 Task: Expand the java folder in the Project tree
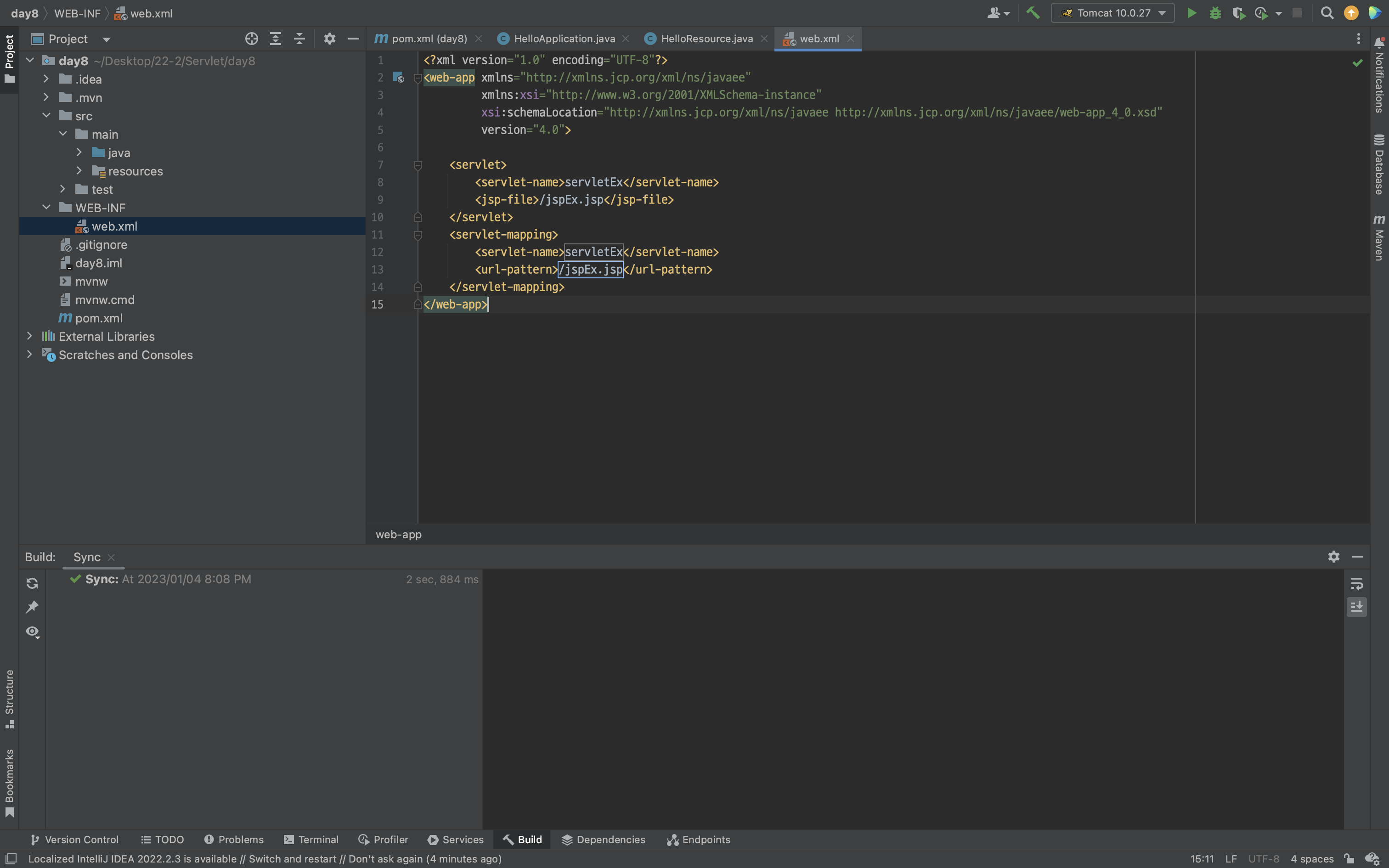tap(79, 152)
